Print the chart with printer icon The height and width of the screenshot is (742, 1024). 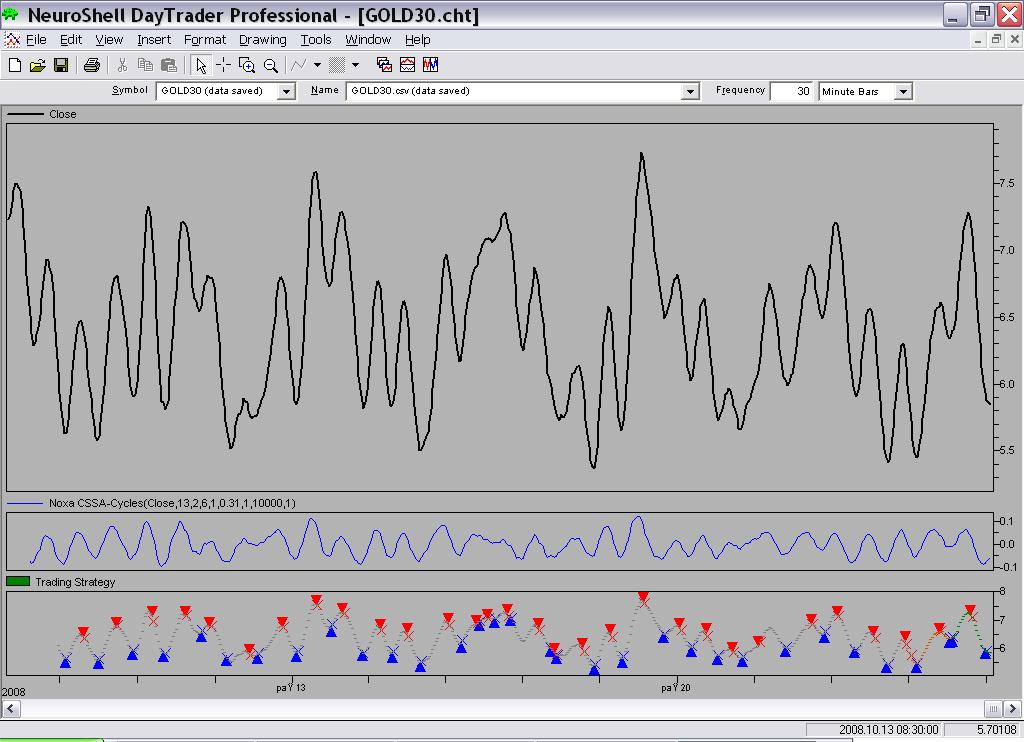(91, 65)
